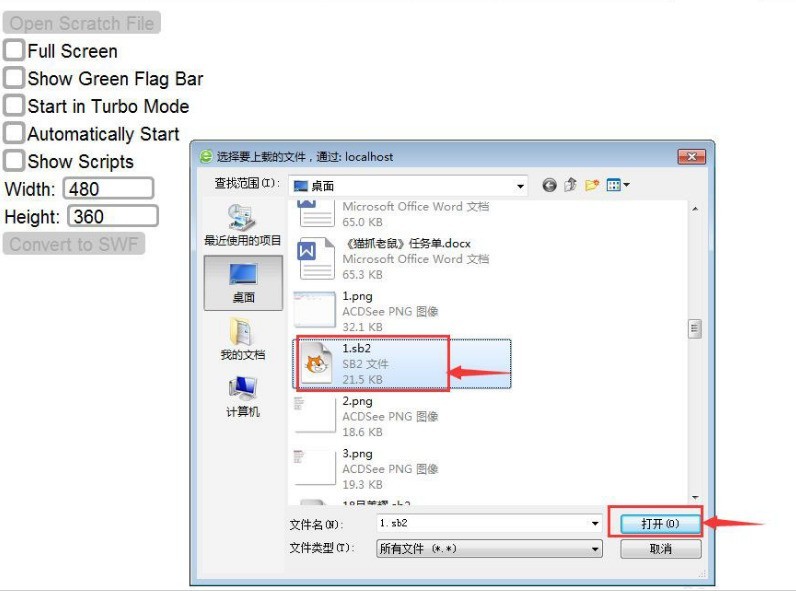Toggle the Full Screen checkbox

(x=14, y=50)
